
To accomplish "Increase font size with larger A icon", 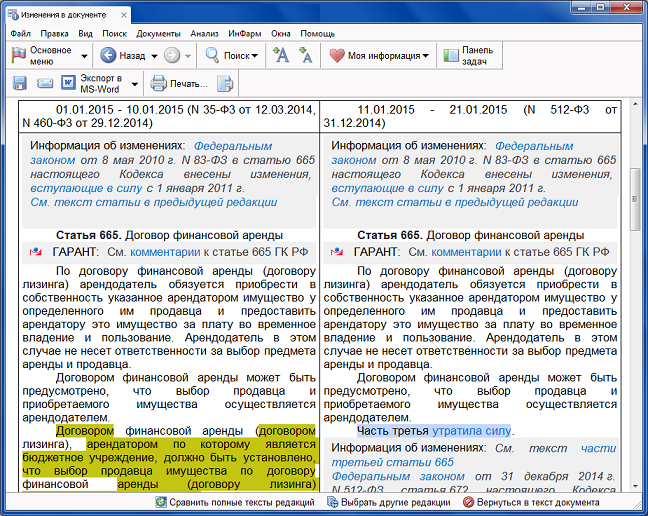I will click(x=281, y=56).
